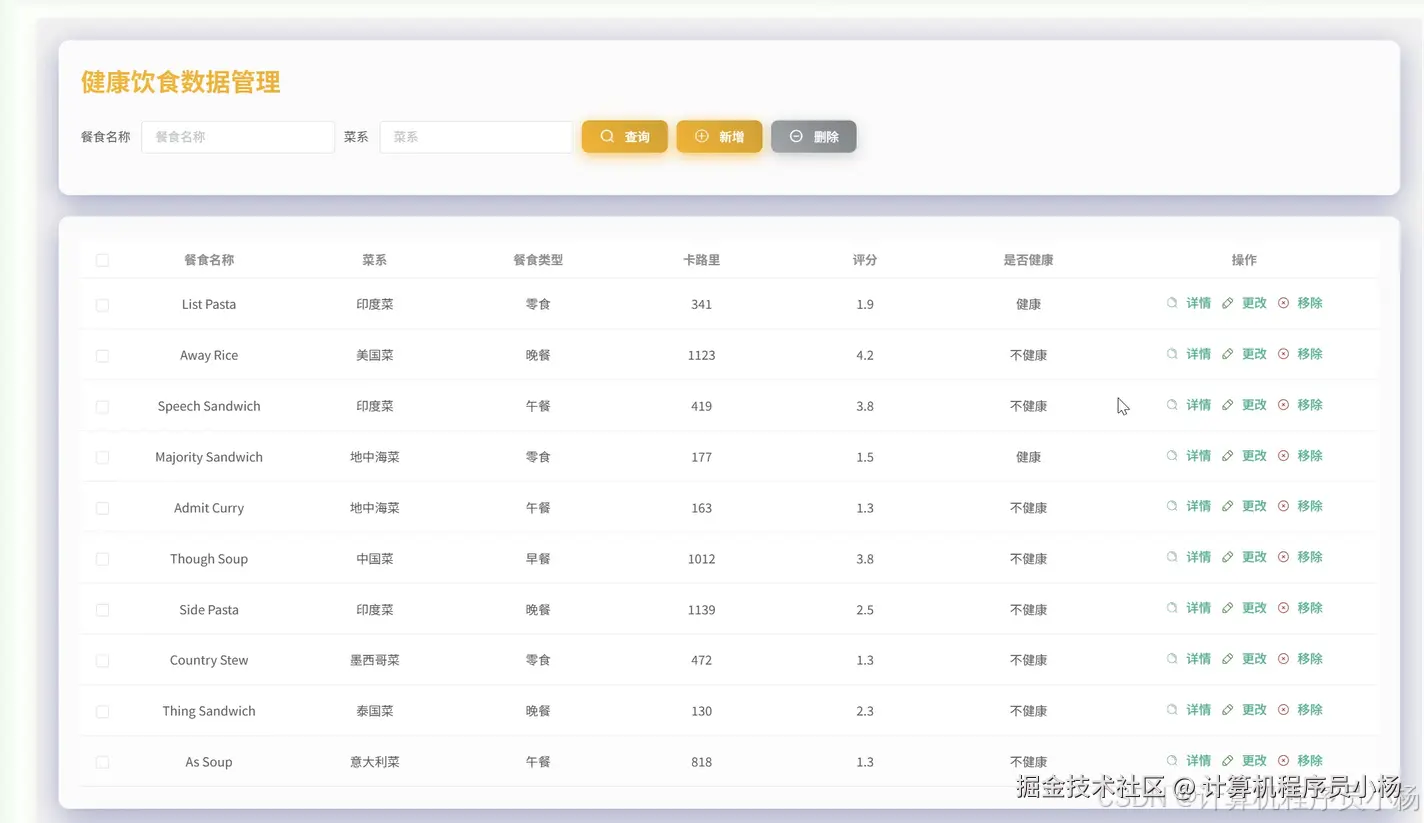Click the detail magnifier icon on As Soup row
The height and width of the screenshot is (823, 1424).
pos(1174,759)
